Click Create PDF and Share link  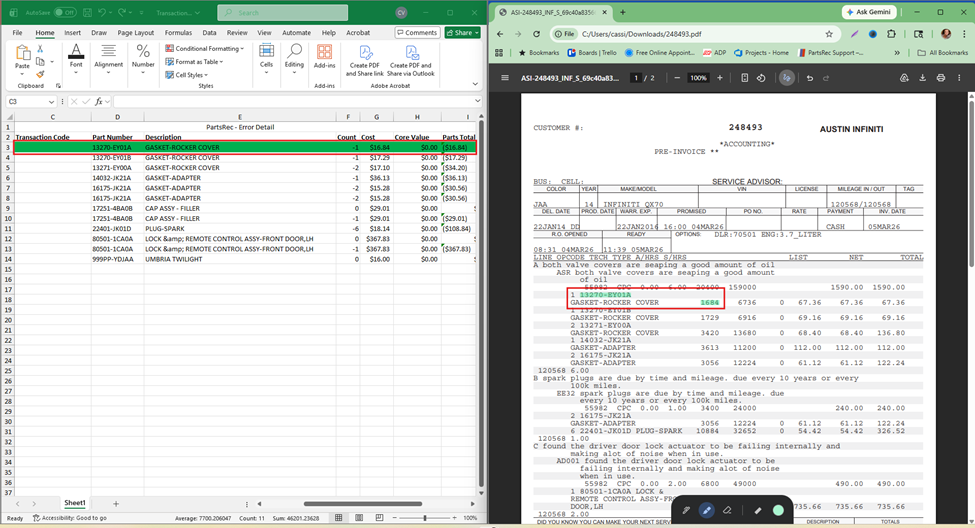[365, 61]
